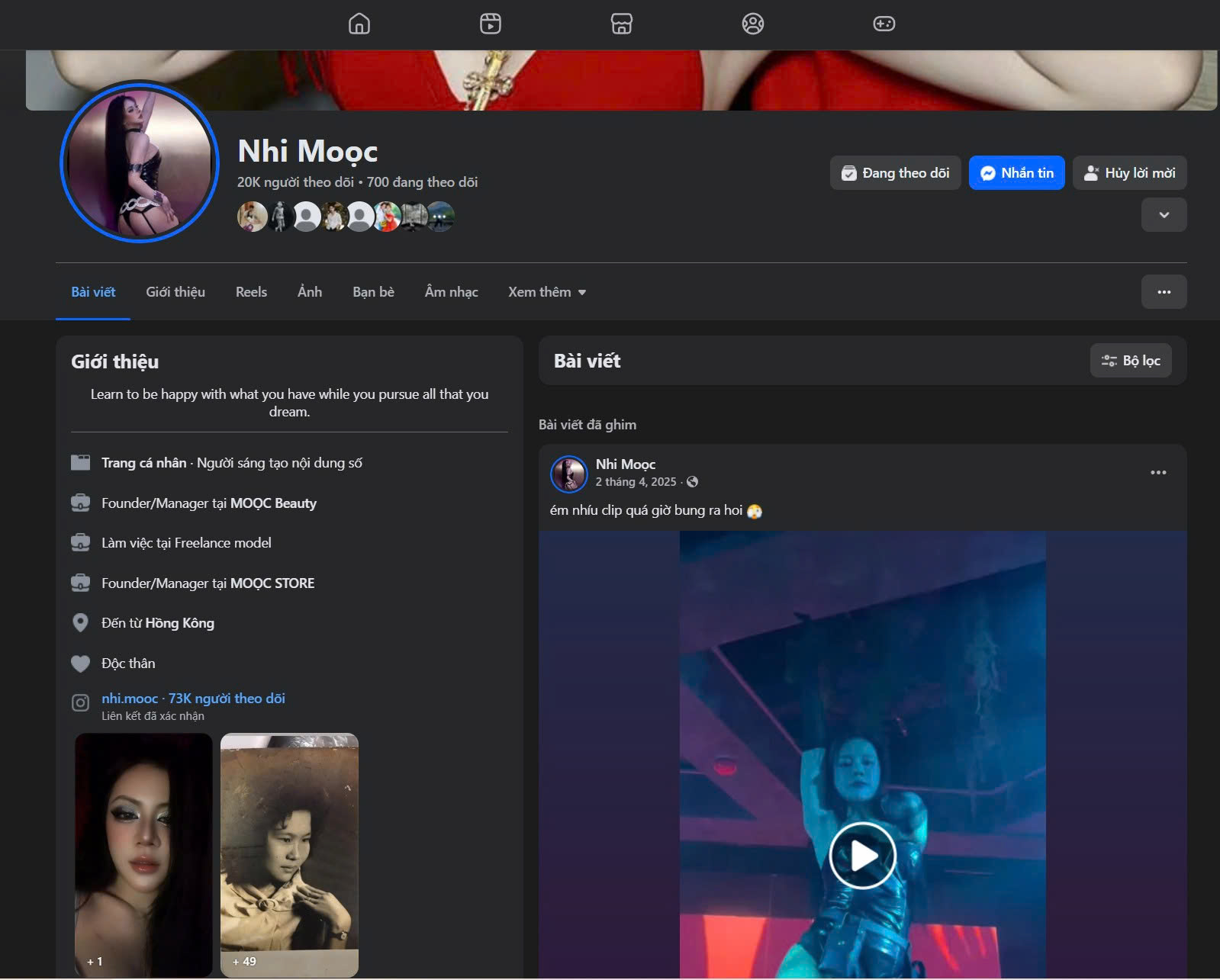Play the pinned post video

[862, 855]
